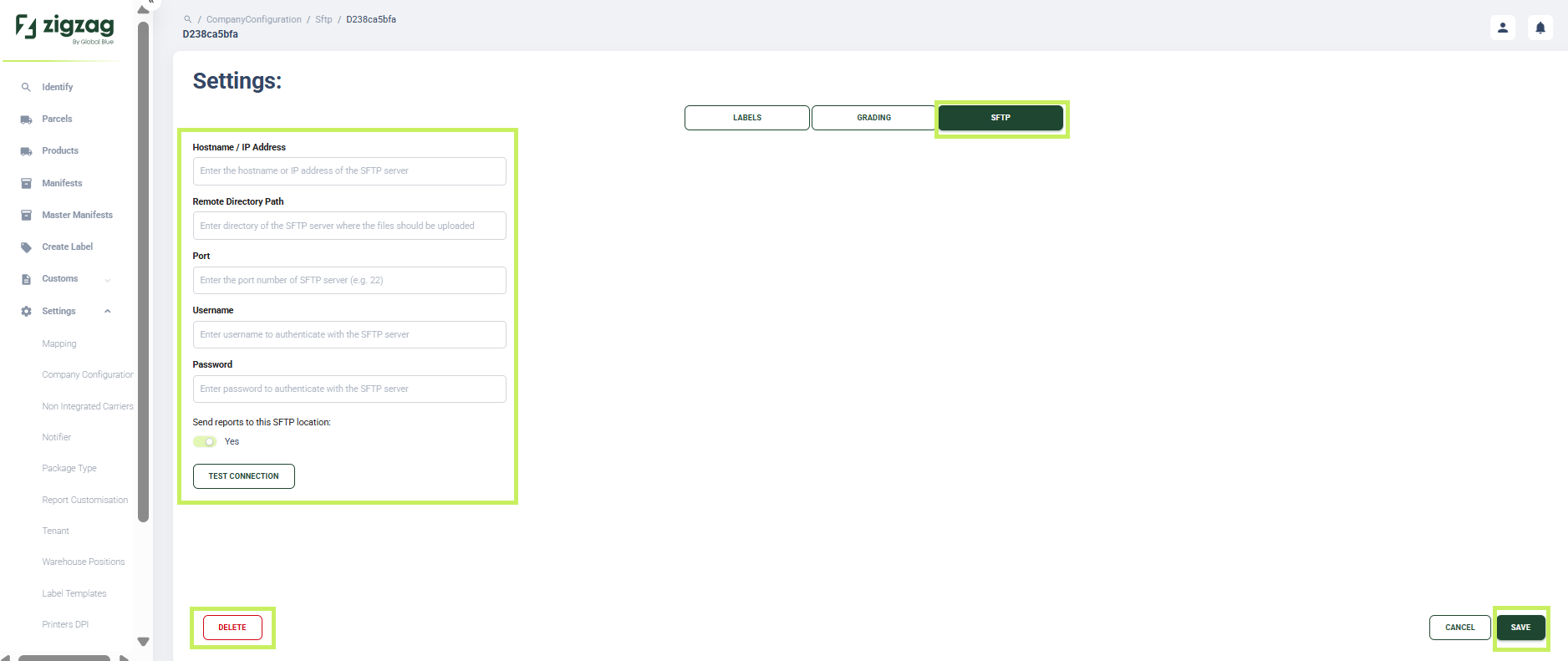Open Non Integrated Carriers menu item
The height and width of the screenshot is (661, 1568).
tap(88, 406)
